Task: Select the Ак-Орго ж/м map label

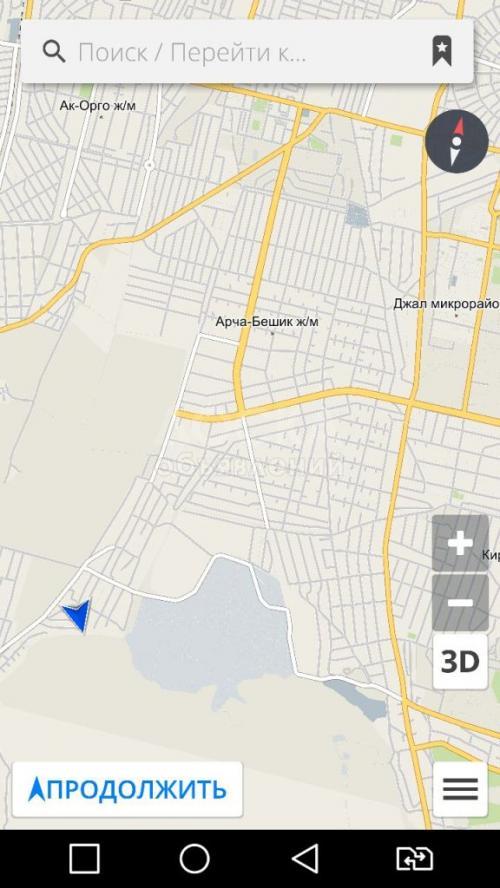Action: point(97,105)
